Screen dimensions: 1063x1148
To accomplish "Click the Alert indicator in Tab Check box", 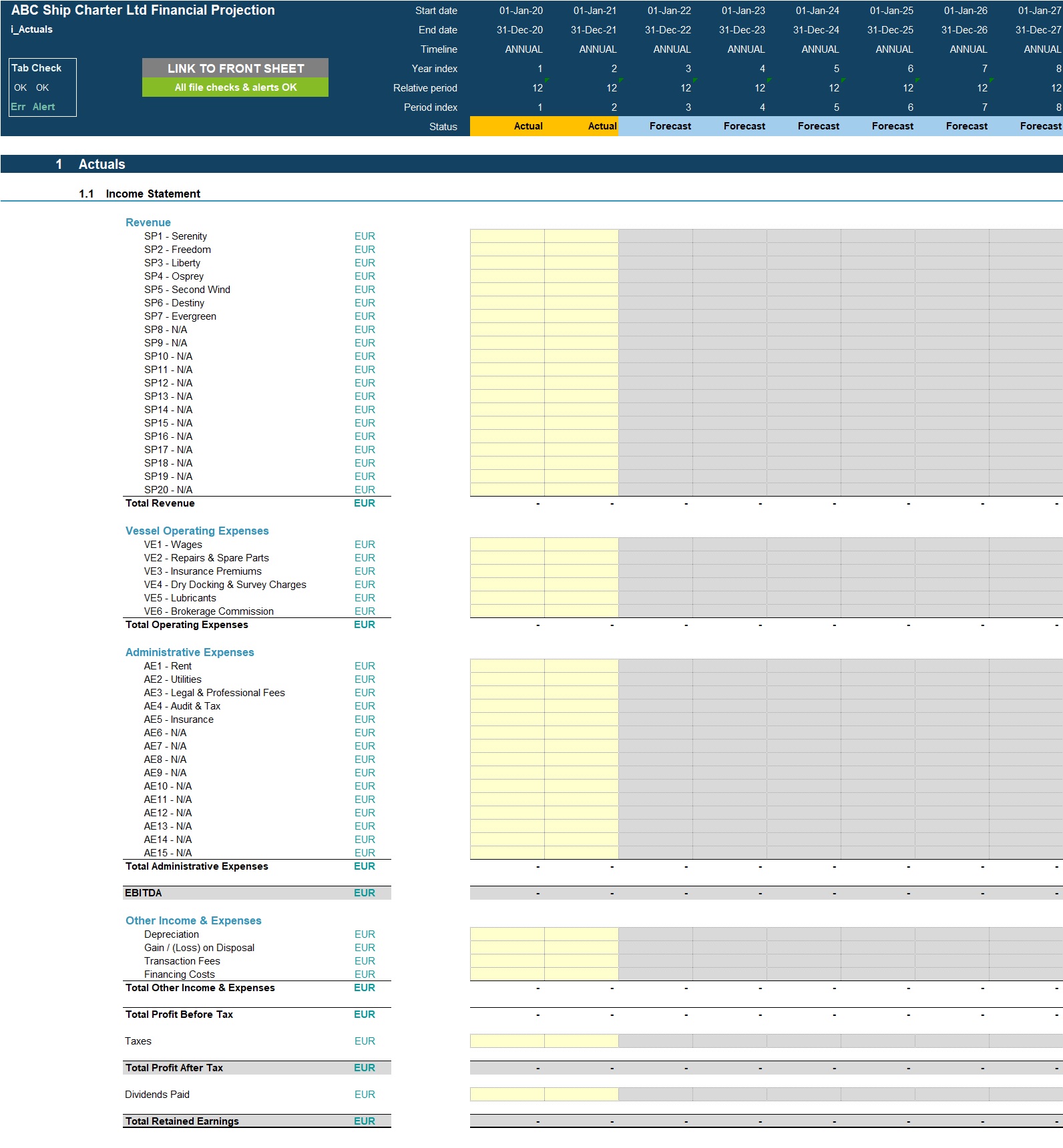I will point(43,107).
